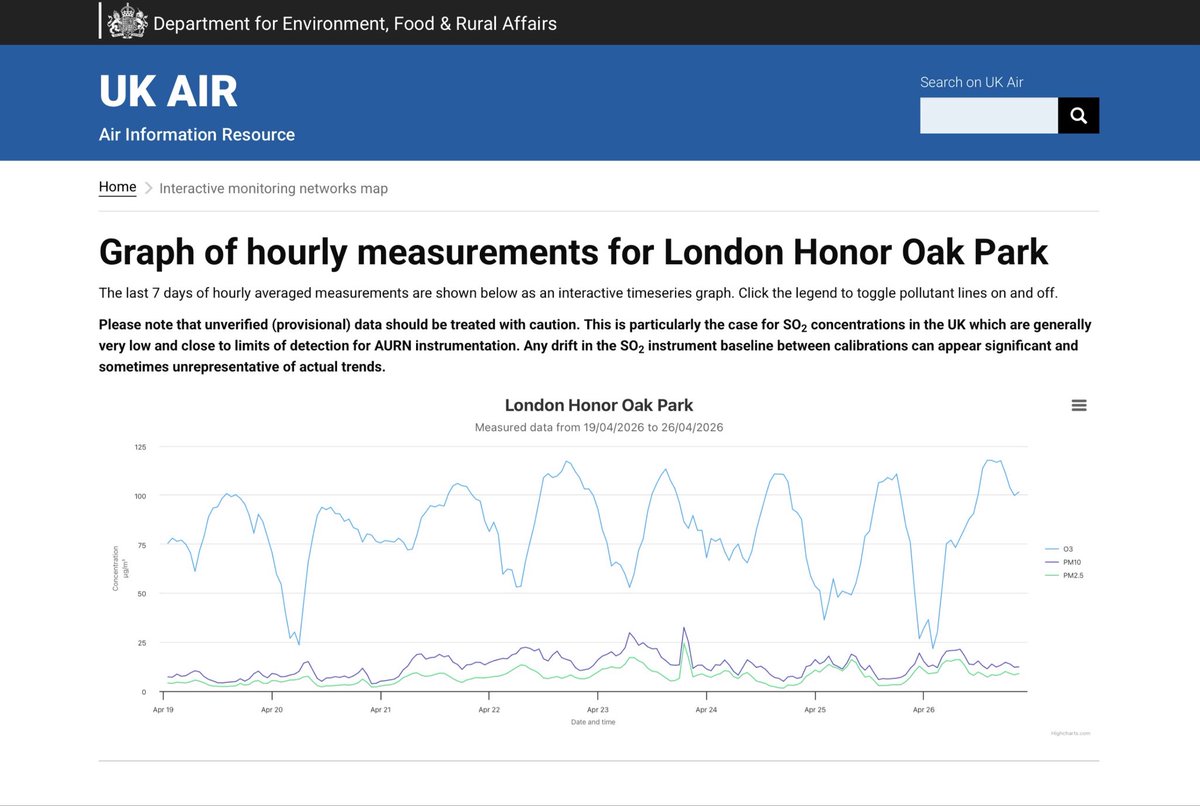Toggle the PM10 line in legend
This screenshot has height=806, width=1200.
coord(1062,562)
